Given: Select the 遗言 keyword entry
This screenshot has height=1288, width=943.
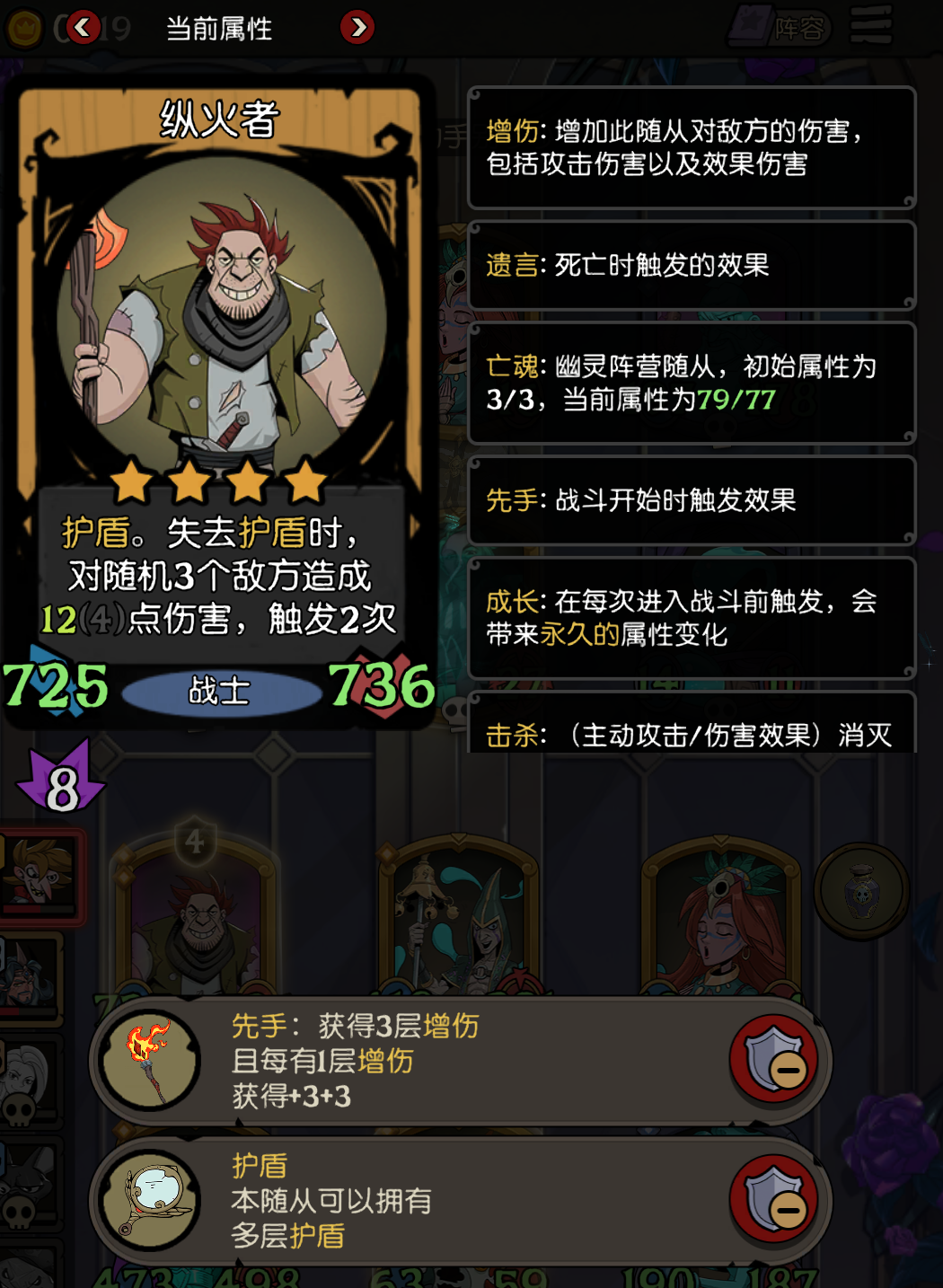Looking at the screenshot, I should (x=692, y=265).
